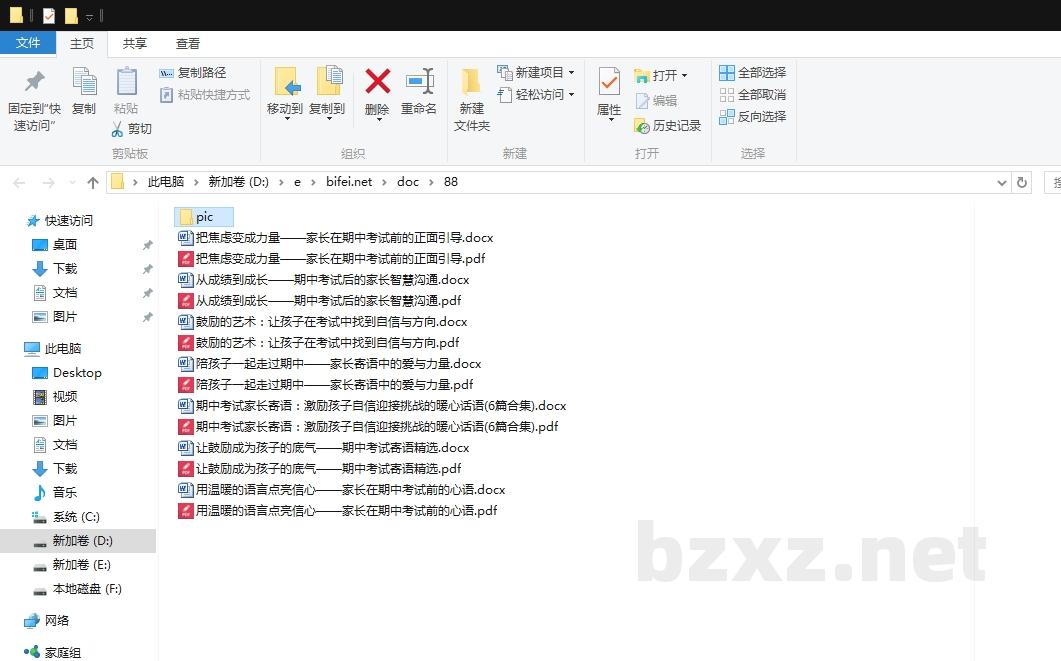
Task: Click the New Folder (新建文件夹) icon
Action: pos(471,82)
